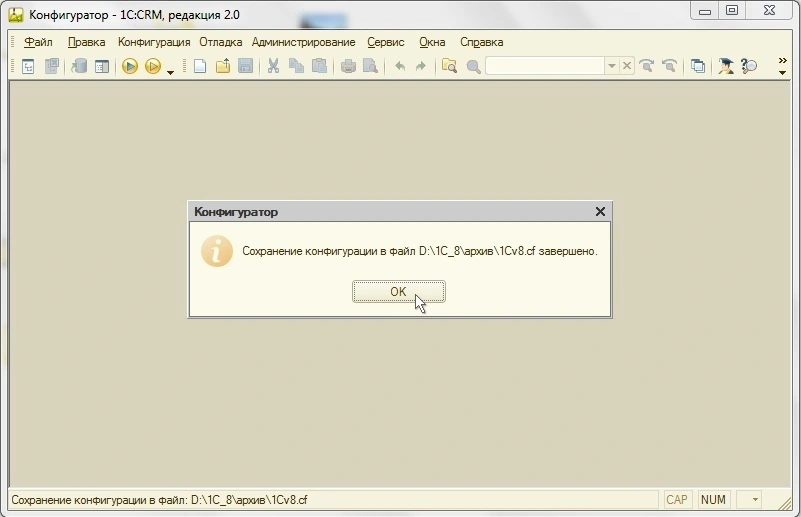Click the global search folder icon
This screenshot has height=517, width=801.
(449, 66)
